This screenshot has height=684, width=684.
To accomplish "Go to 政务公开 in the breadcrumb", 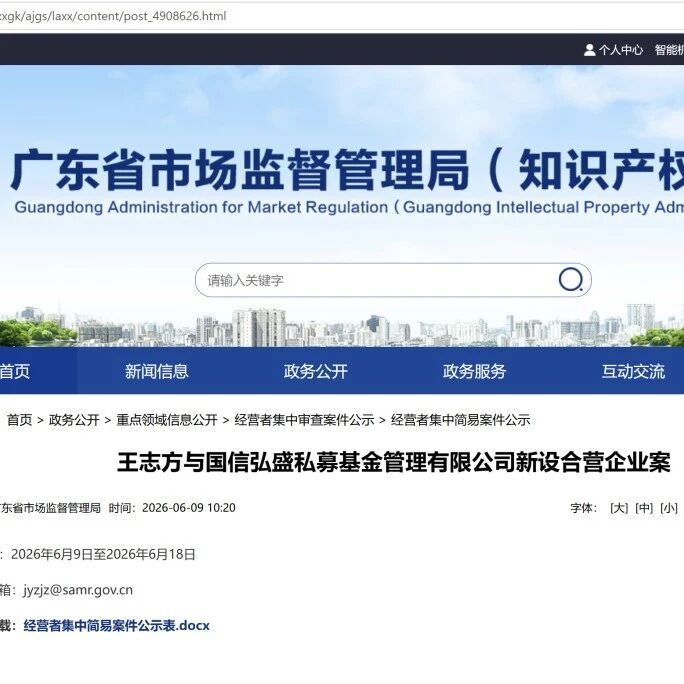I will tap(74, 420).
